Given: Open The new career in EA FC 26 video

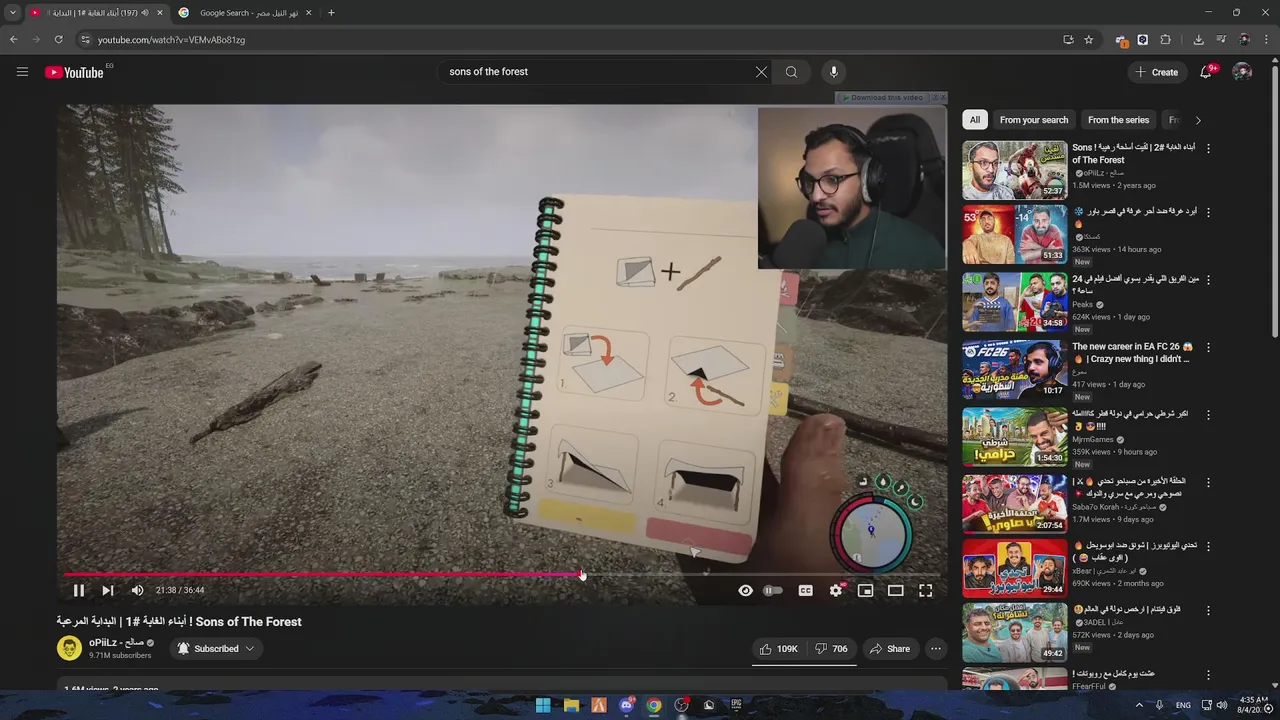Looking at the screenshot, I should coord(1132,353).
